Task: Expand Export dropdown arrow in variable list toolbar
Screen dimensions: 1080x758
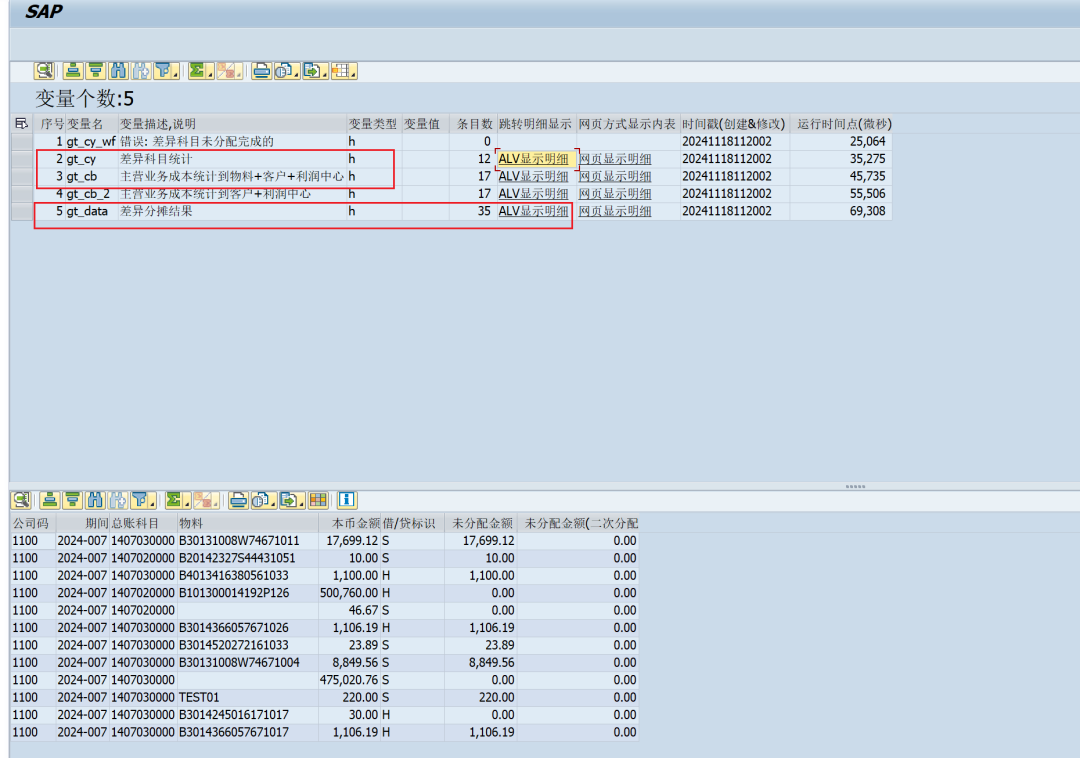Action: tap(325, 75)
